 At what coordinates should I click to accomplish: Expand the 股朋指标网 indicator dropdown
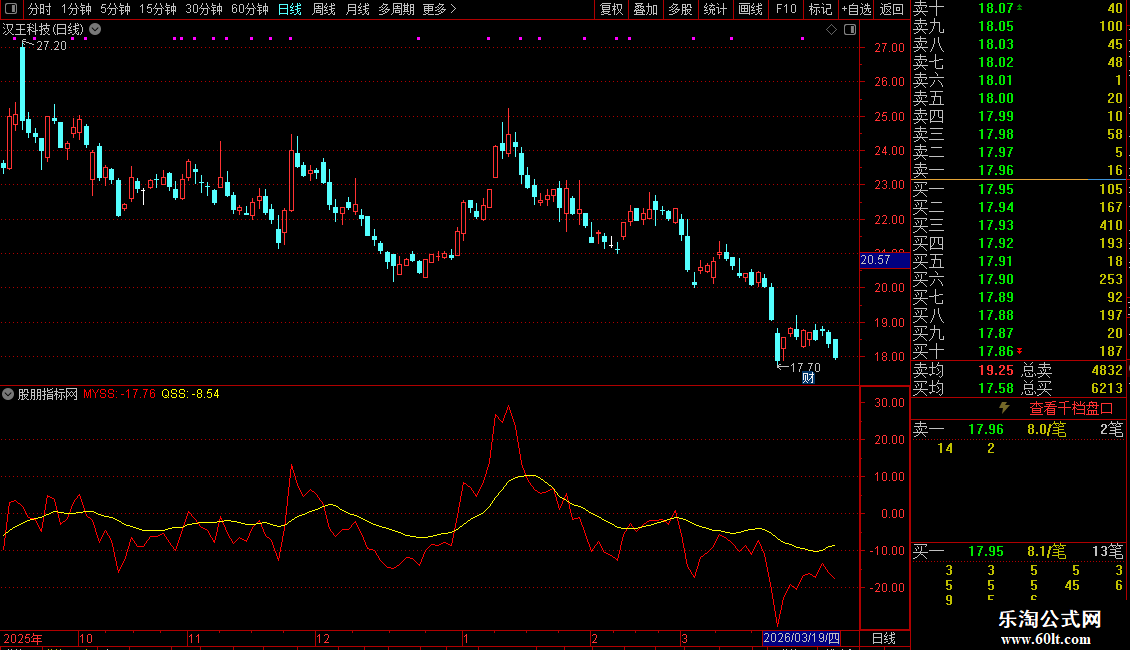(x=9, y=394)
